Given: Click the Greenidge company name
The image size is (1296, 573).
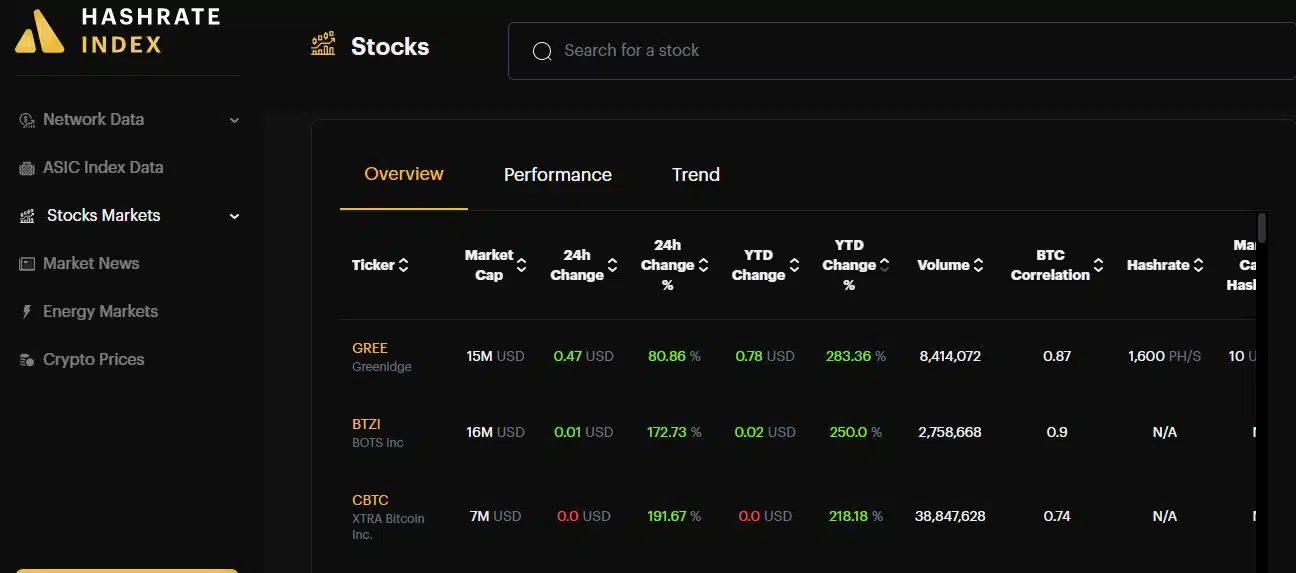Looking at the screenshot, I should (x=382, y=367).
